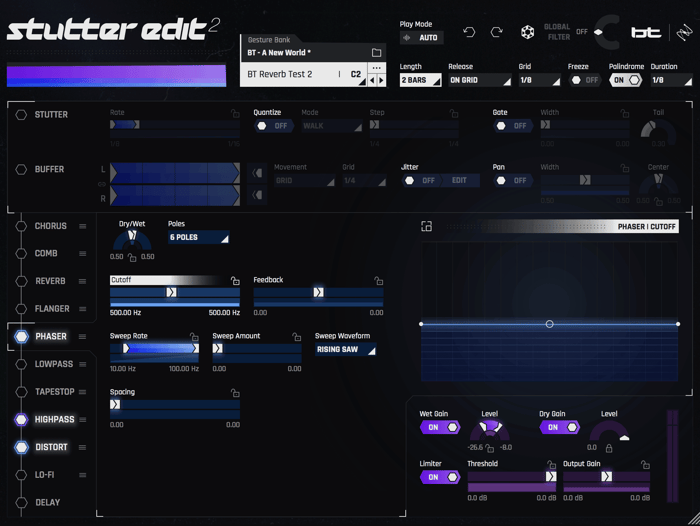Viewport: 700px width, 526px height.
Task: Toggle the Dry Gain Level lock
Action: click(x=608, y=448)
